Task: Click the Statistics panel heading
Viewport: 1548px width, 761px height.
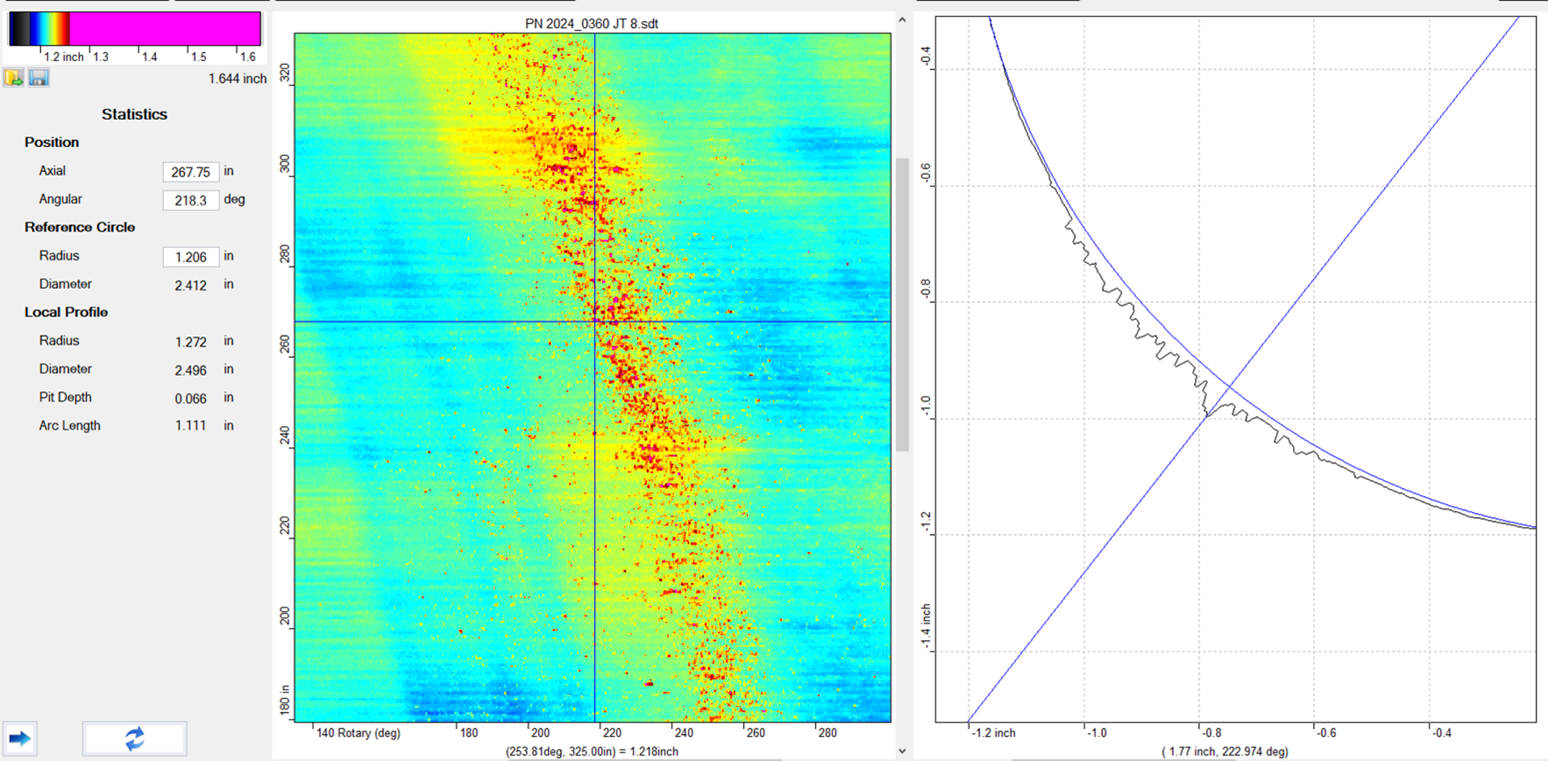Action: click(134, 114)
